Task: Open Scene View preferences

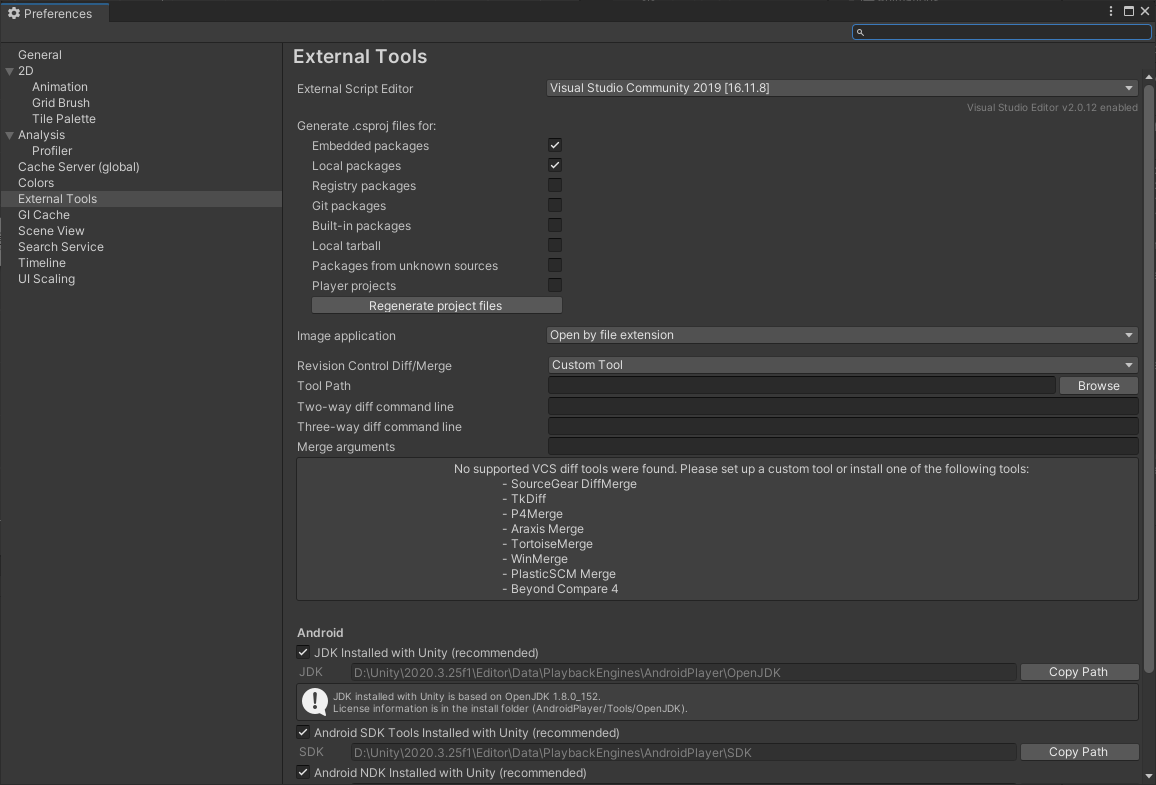Action: coord(51,231)
